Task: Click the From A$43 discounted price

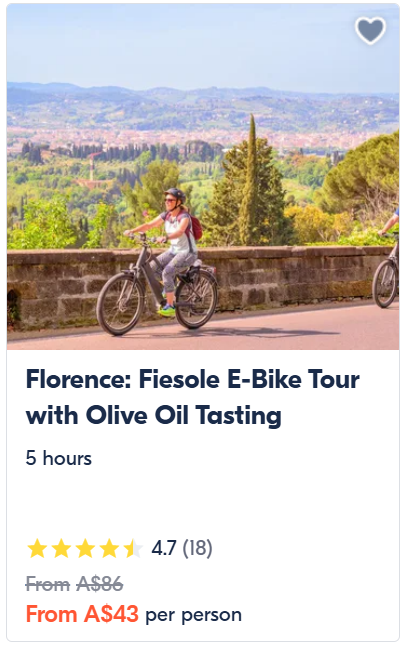Action: tap(82, 614)
